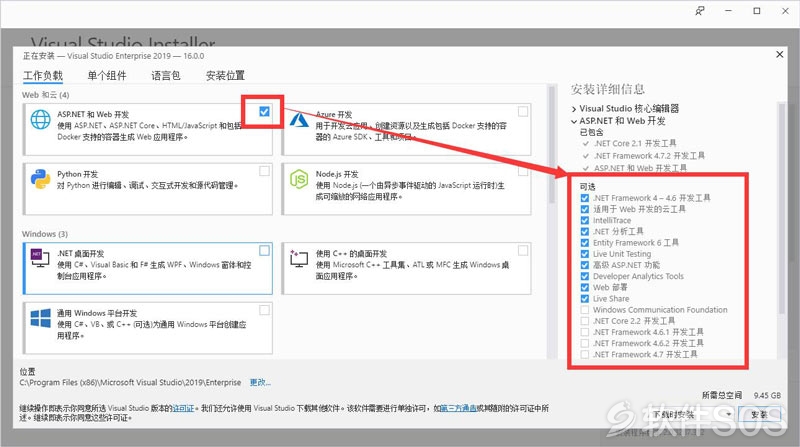800x447 pixels.
Task: Click the ASP.NET globe workload icon
Action: coord(40,120)
